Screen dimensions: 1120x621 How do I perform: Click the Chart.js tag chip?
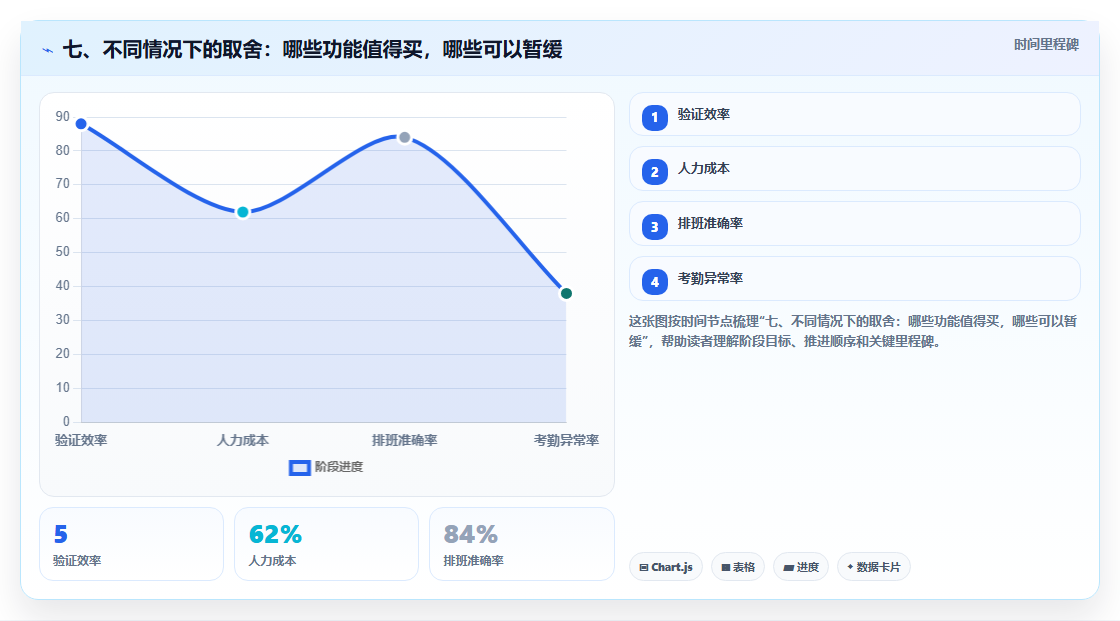click(666, 567)
